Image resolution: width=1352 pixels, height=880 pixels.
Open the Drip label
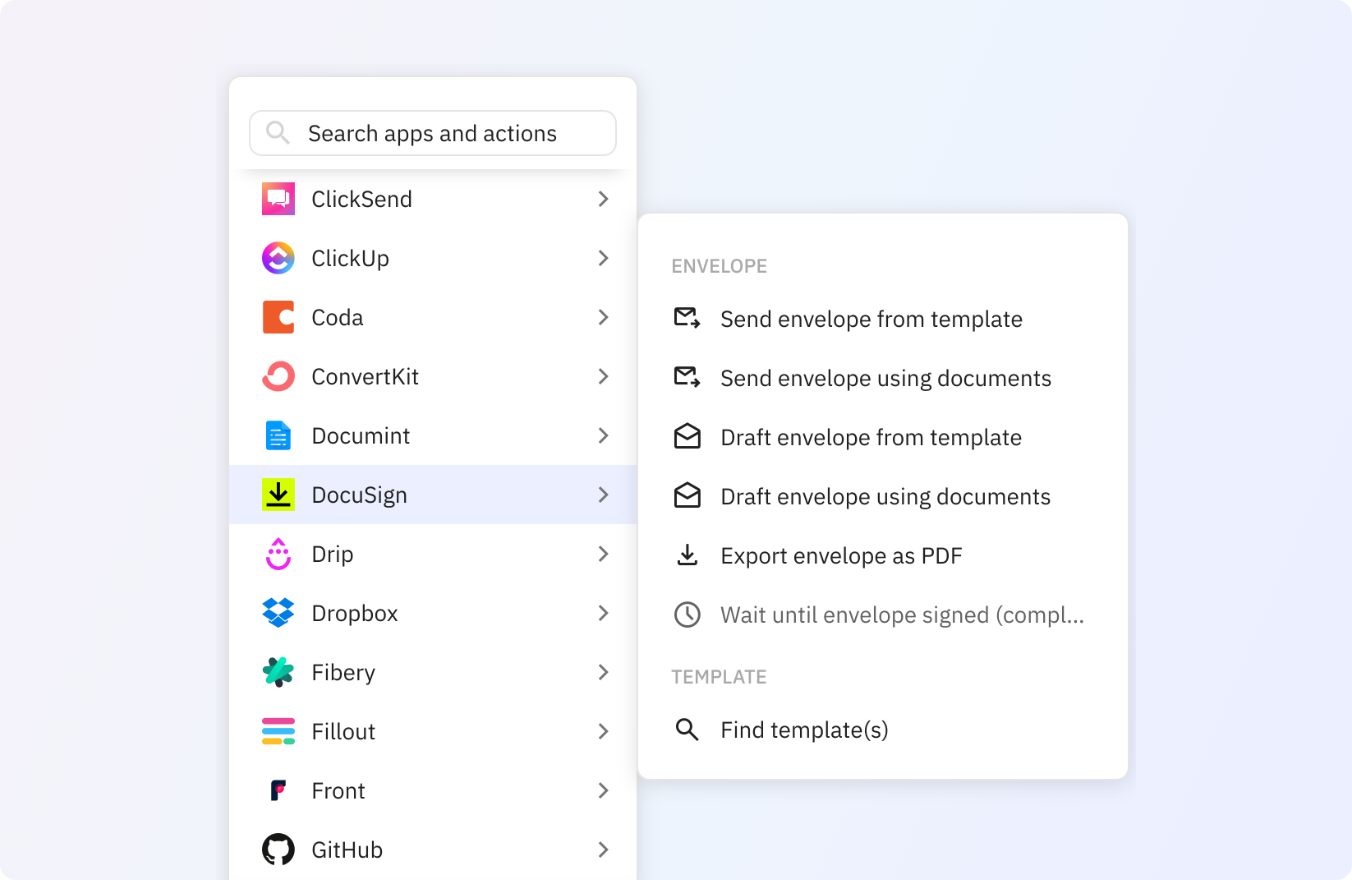coord(332,554)
